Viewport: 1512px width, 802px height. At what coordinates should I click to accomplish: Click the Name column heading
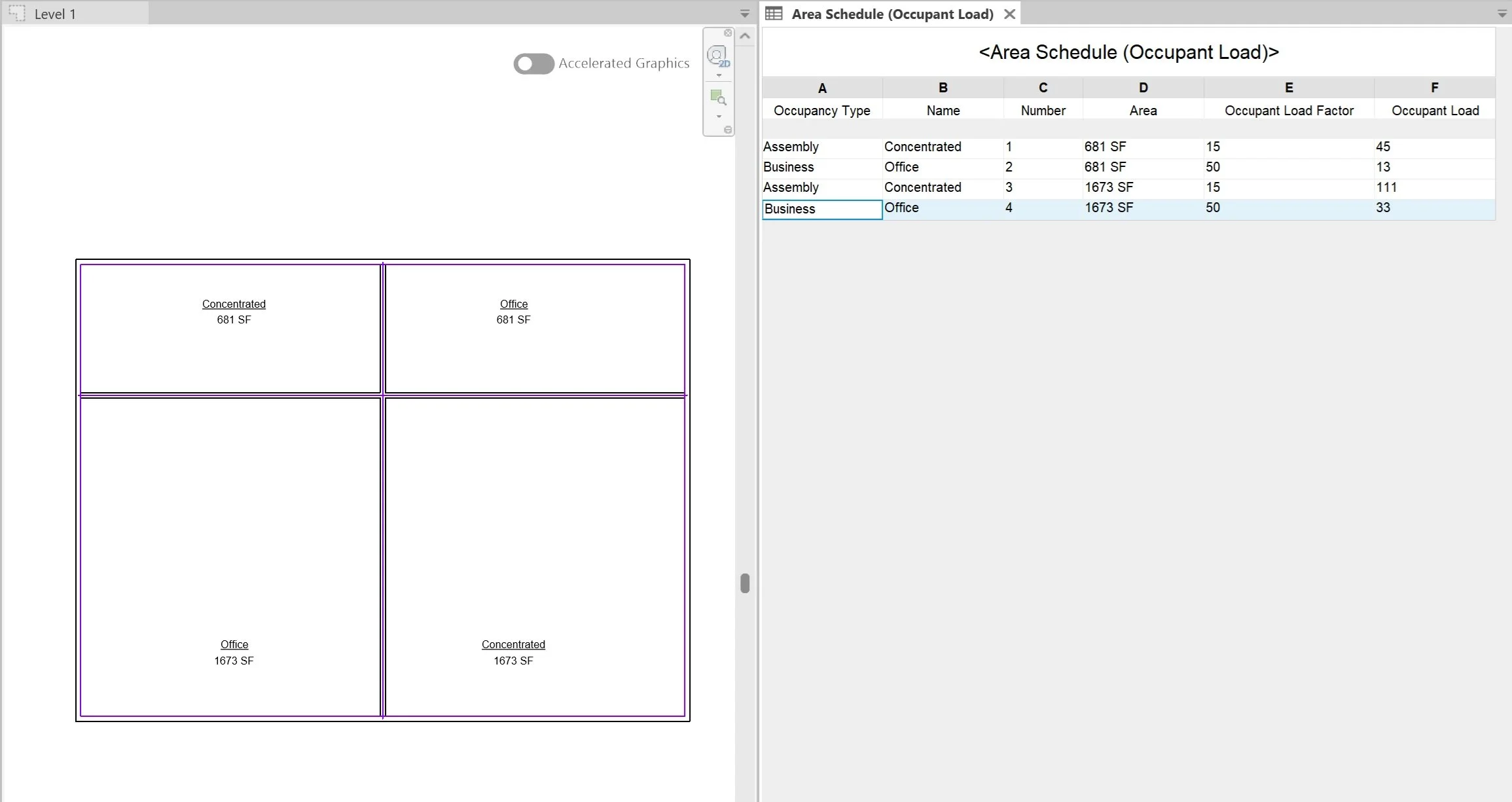click(943, 111)
